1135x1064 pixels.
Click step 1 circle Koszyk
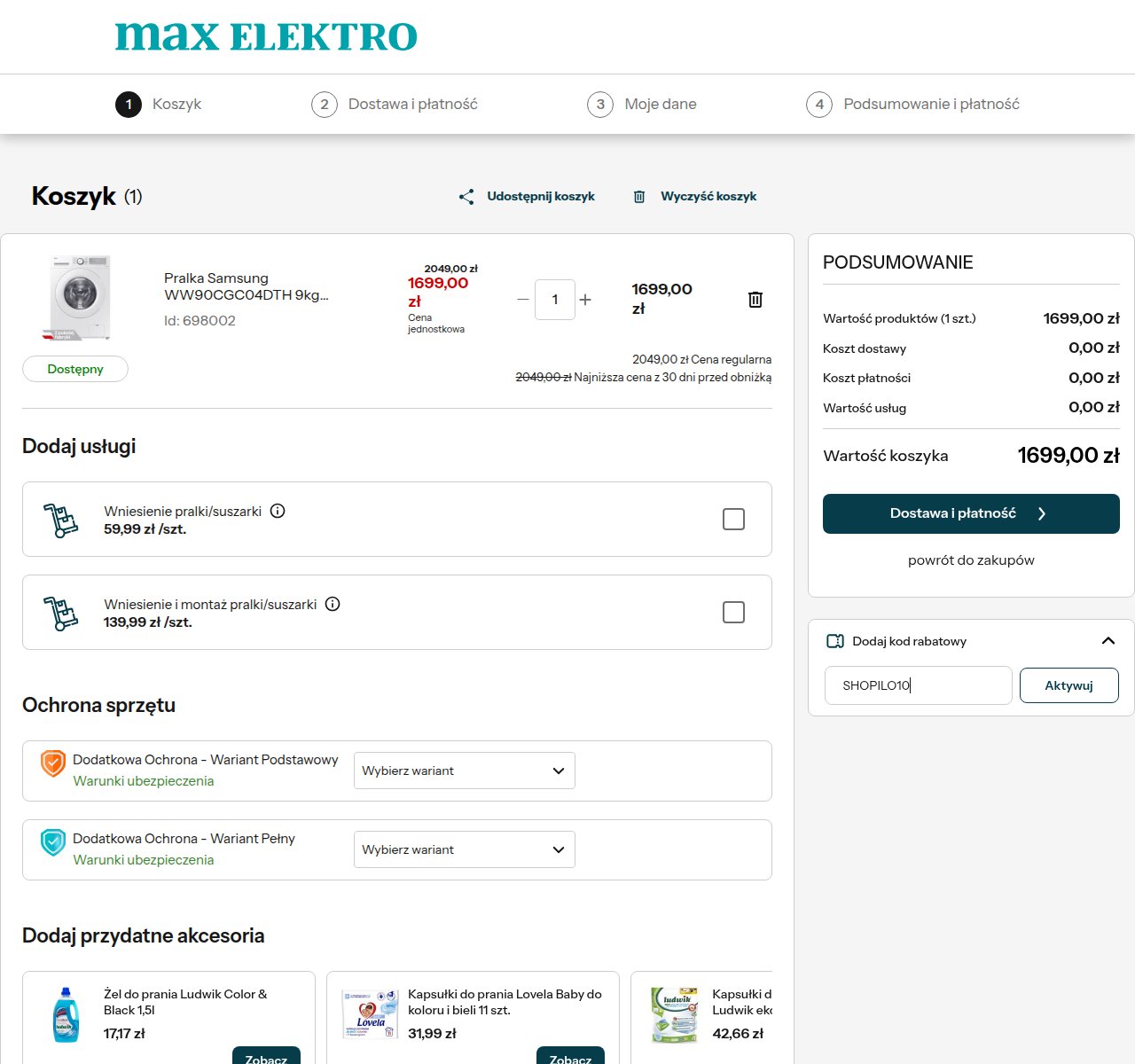tap(129, 105)
